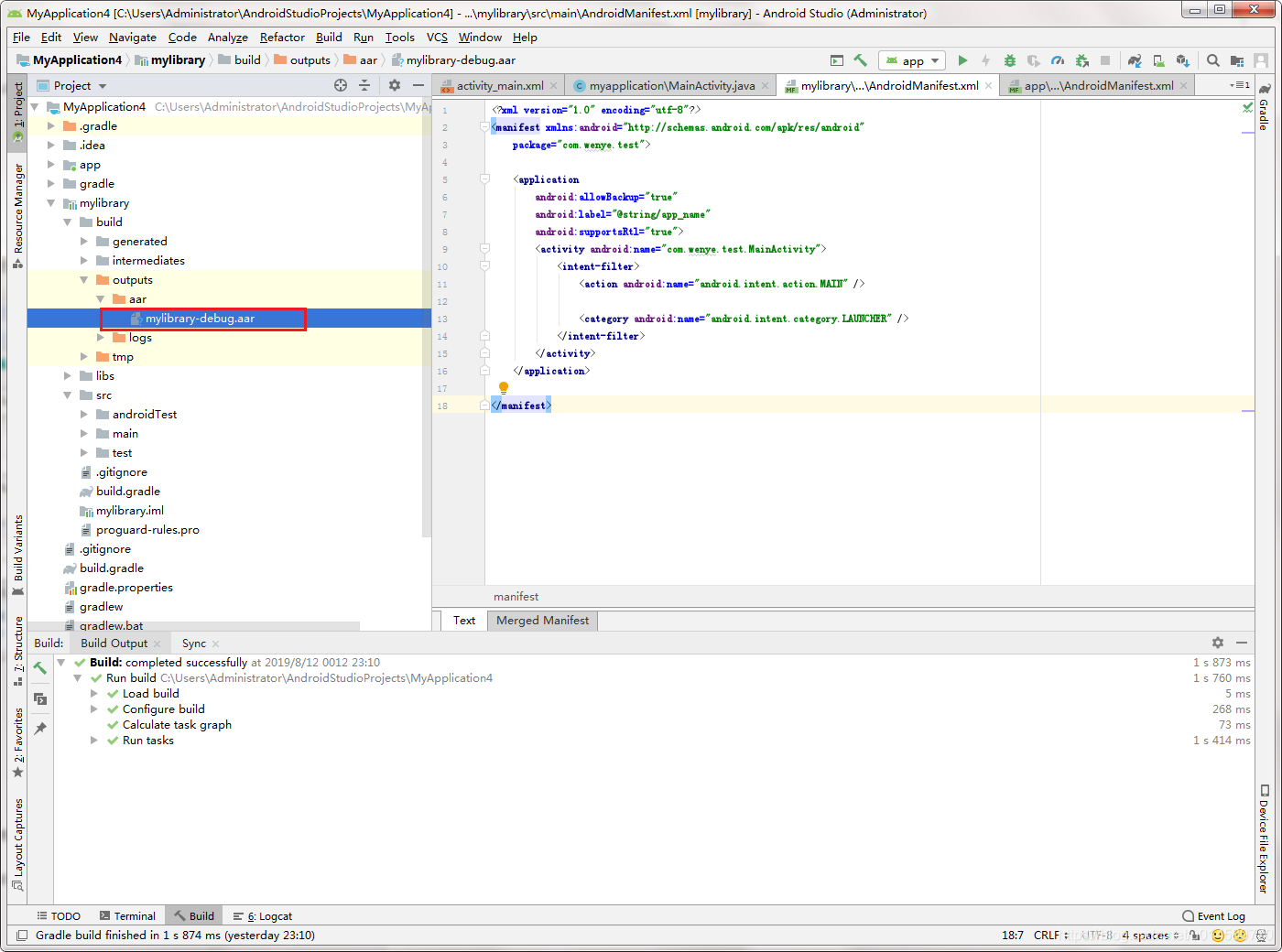Open the Profiler gauge icon
Viewport: 1282px width, 952px height.
pyautogui.click(x=1058, y=60)
